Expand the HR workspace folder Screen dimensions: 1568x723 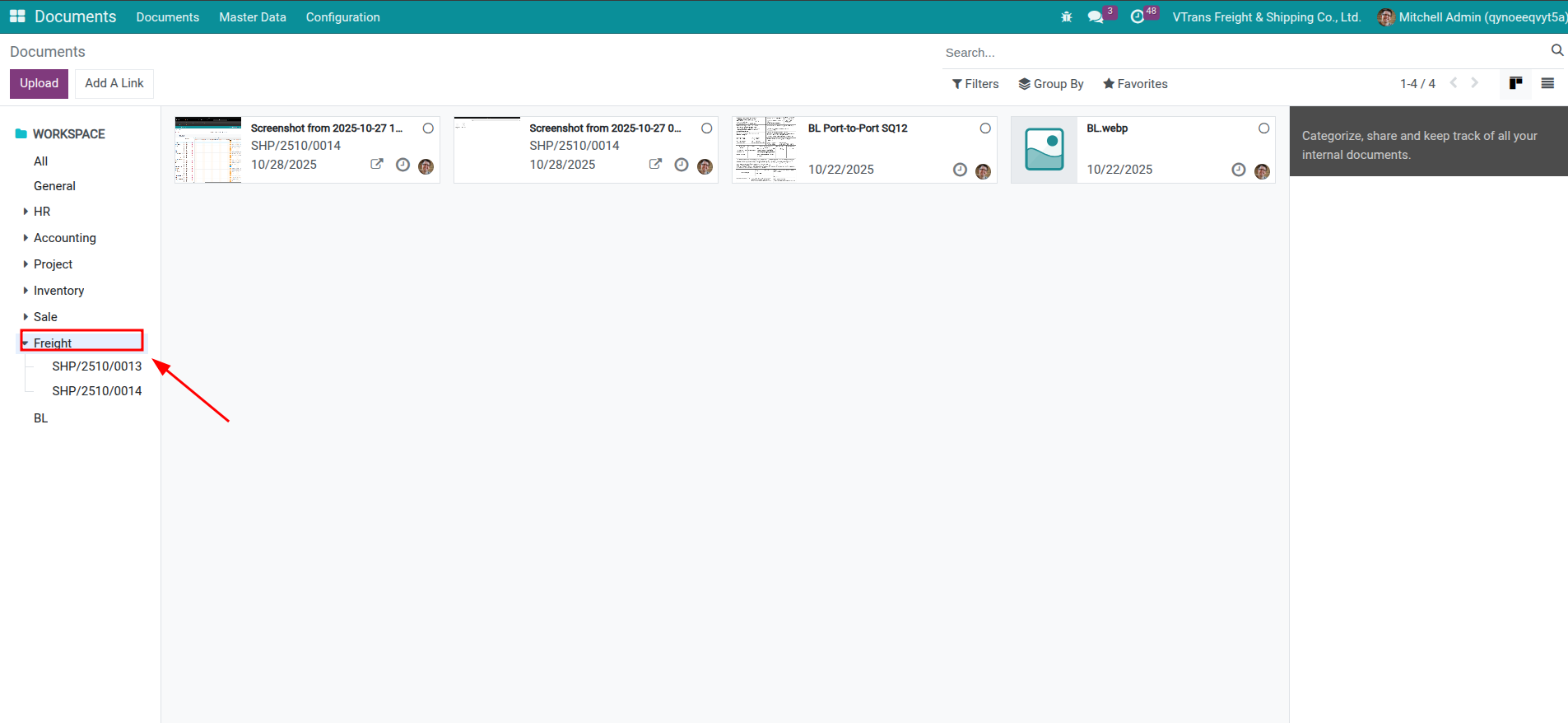click(26, 212)
